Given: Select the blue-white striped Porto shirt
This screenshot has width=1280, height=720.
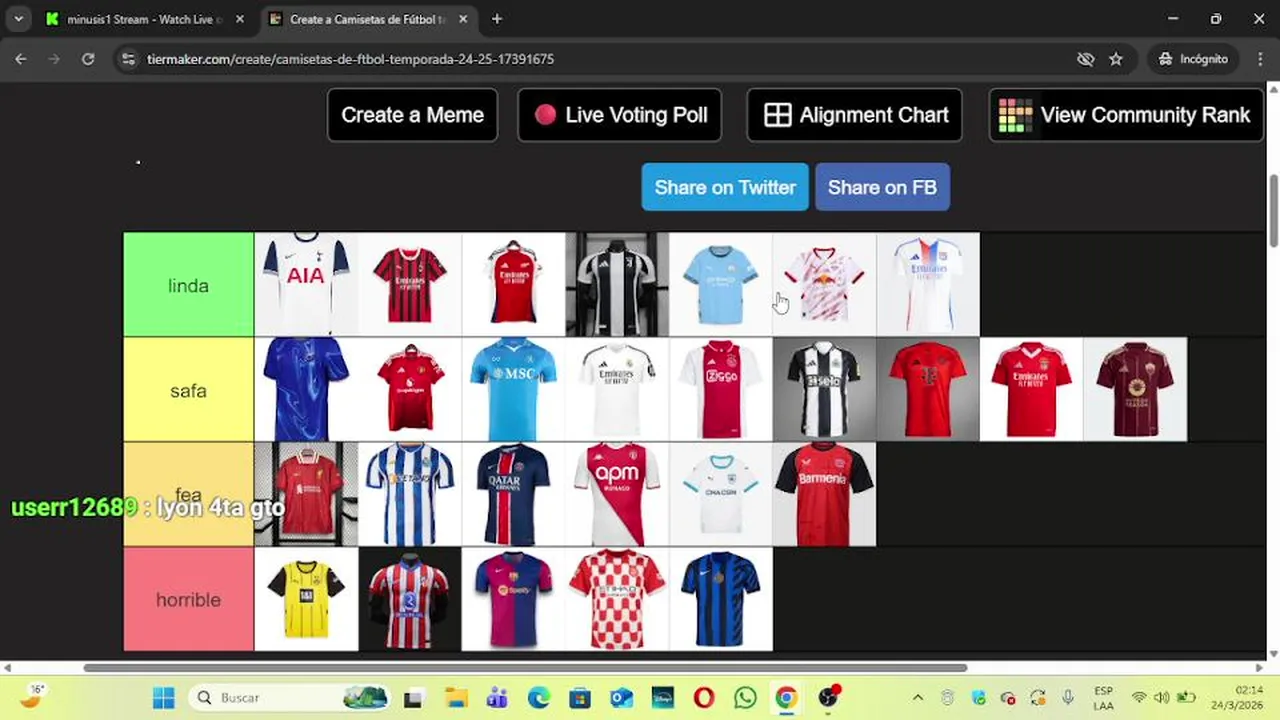Looking at the screenshot, I should click(x=410, y=494).
